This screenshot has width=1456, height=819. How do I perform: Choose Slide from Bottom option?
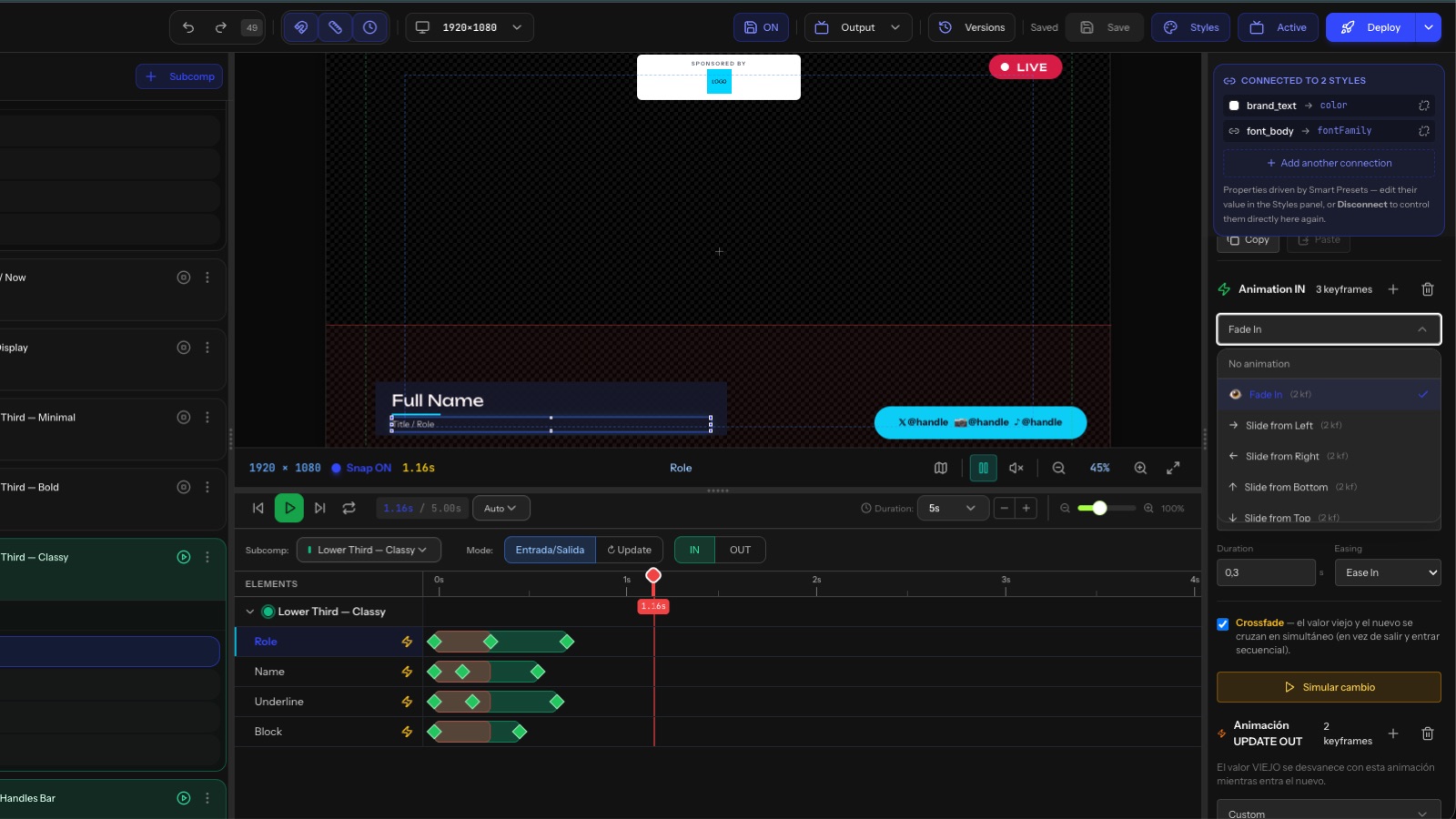1329,487
